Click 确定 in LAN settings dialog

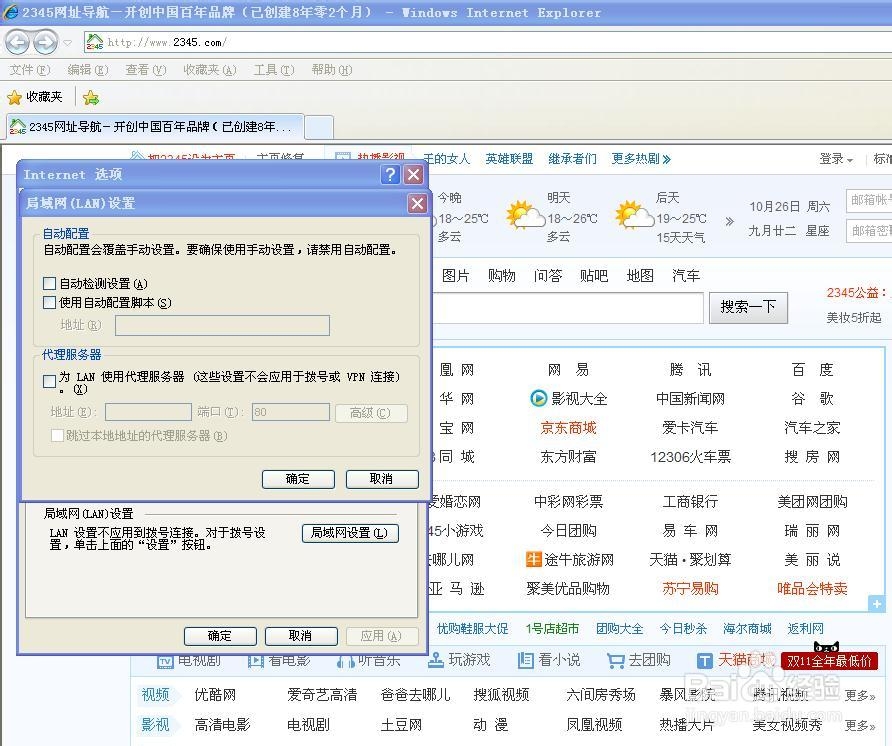click(298, 479)
